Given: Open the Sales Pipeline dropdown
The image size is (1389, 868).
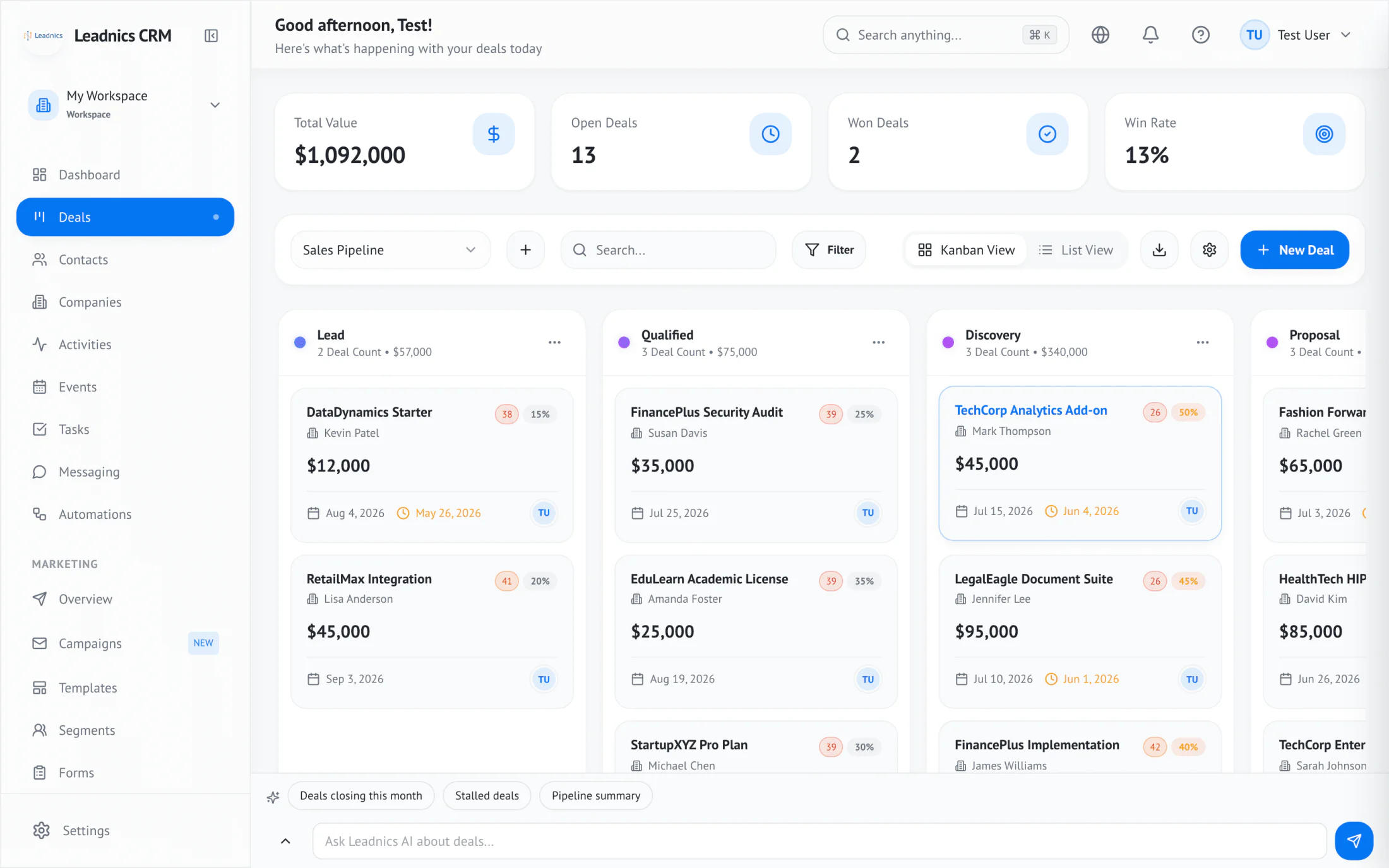Looking at the screenshot, I should click(x=390, y=250).
